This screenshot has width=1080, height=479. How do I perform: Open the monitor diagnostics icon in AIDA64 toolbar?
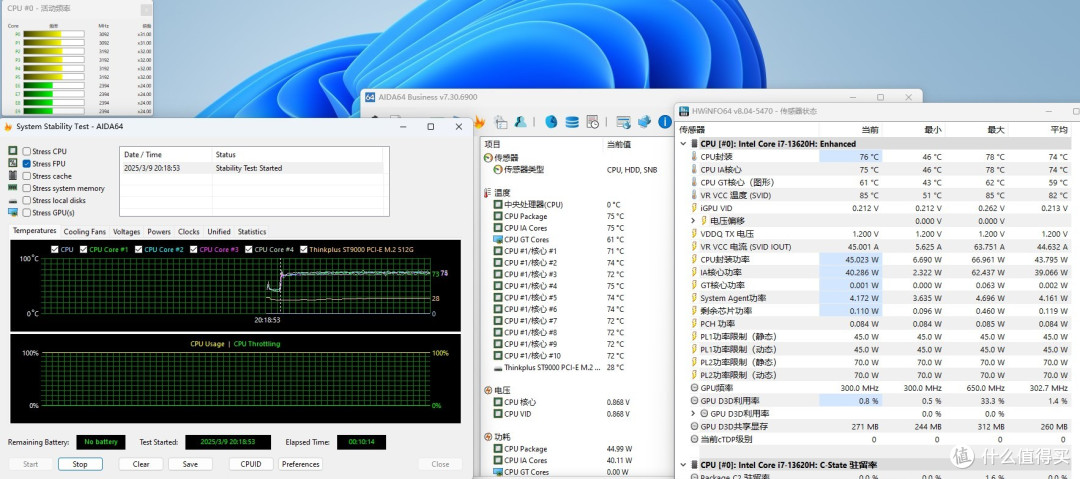click(x=623, y=122)
